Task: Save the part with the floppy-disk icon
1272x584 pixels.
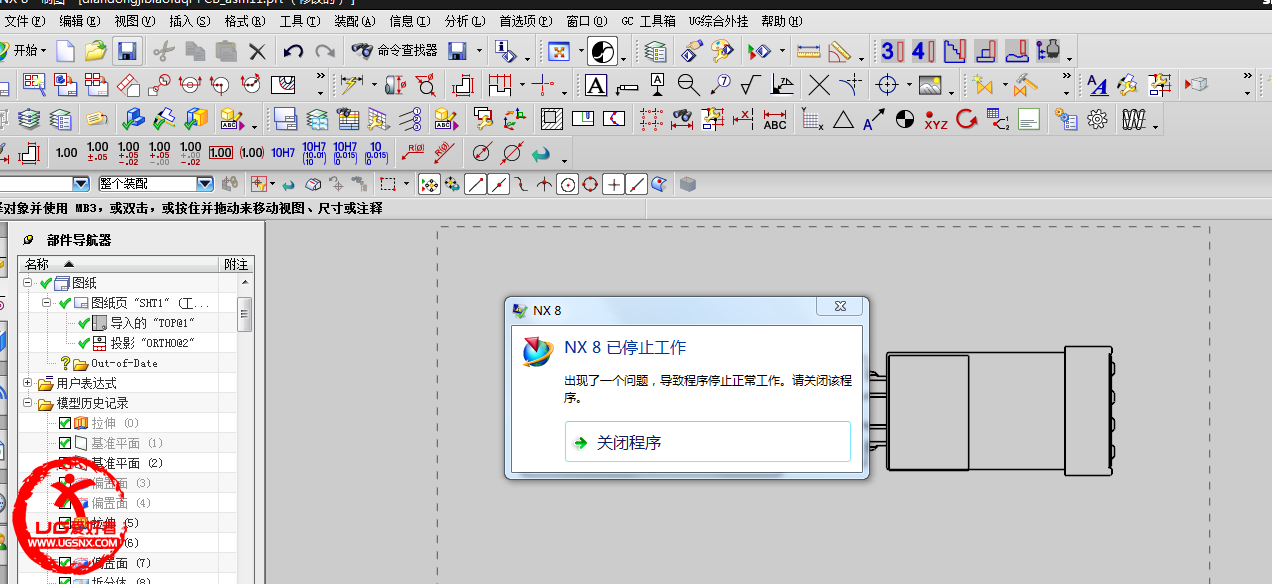Action: (126, 50)
